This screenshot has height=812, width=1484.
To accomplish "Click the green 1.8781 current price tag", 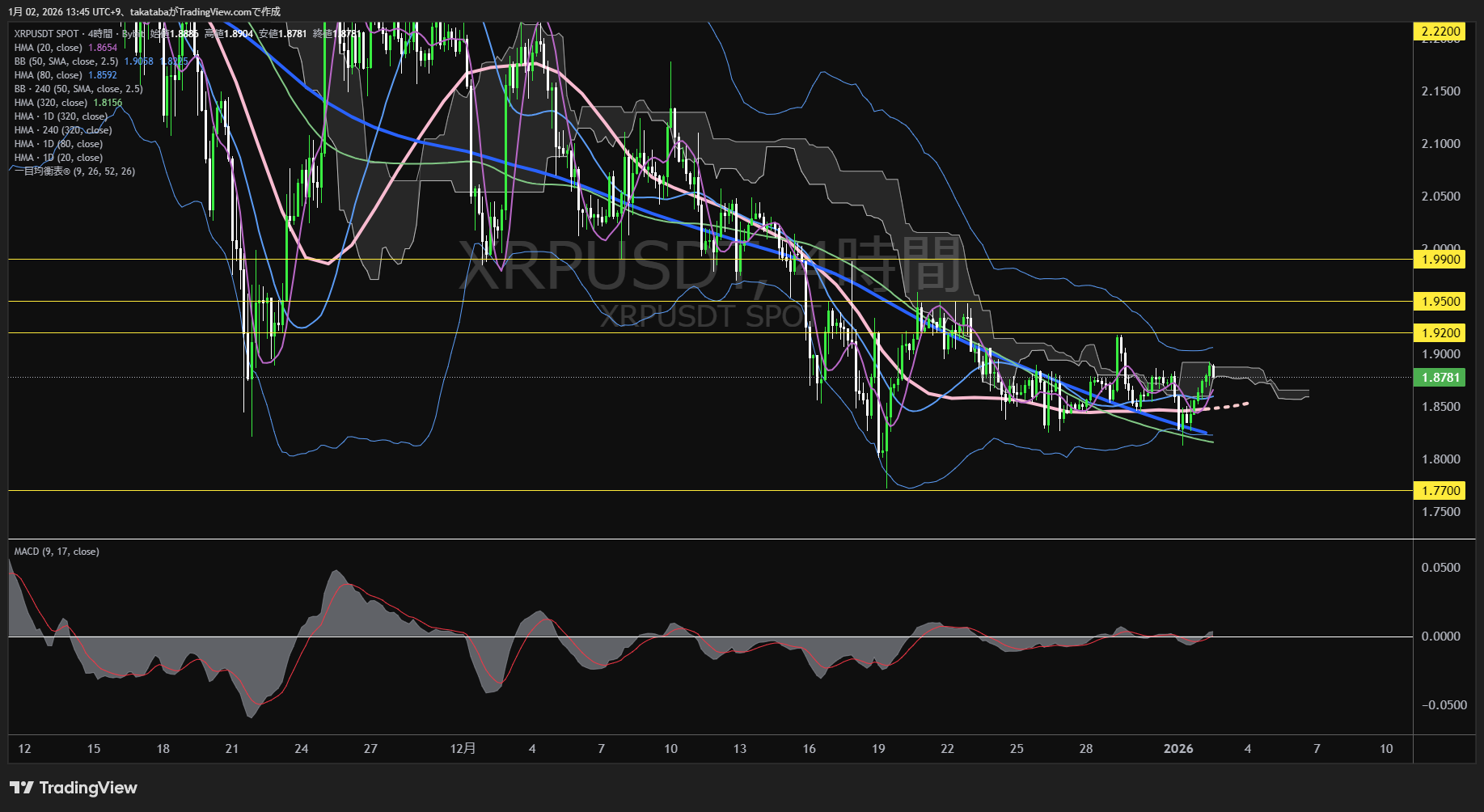I will pyautogui.click(x=1440, y=378).
